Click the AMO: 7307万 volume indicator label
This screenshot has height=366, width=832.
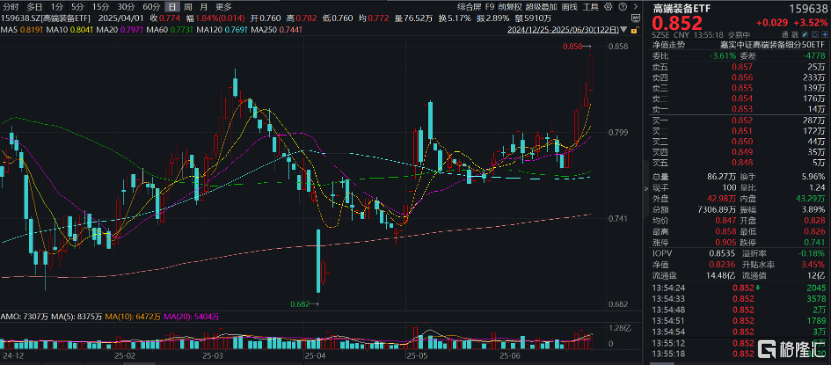(x=24, y=317)
